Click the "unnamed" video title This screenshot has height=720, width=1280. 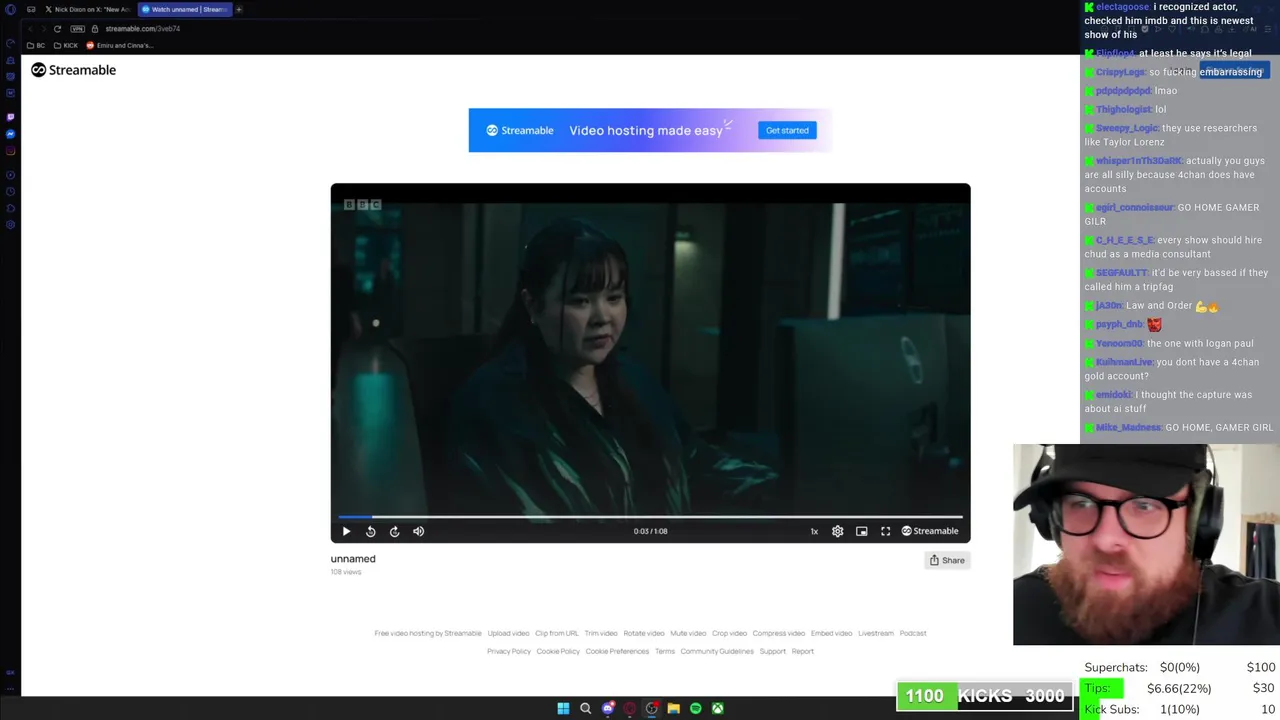tap(353, 559)
